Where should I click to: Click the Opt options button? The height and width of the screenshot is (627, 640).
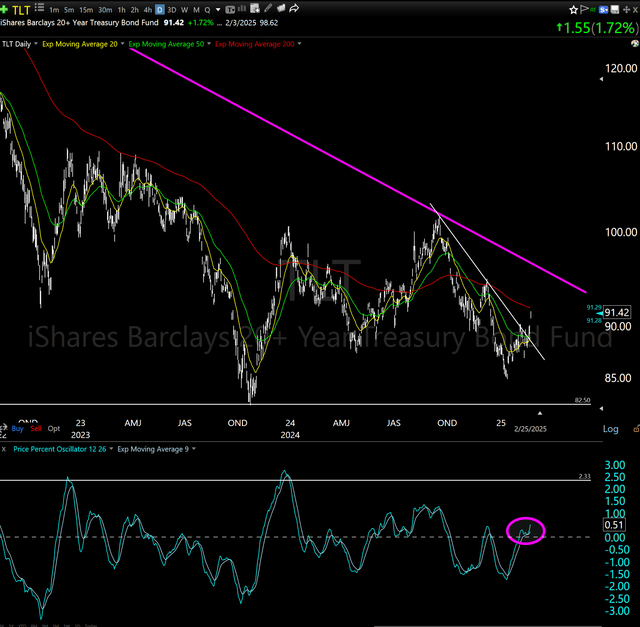pyautogui.click(x=54, y=428)
